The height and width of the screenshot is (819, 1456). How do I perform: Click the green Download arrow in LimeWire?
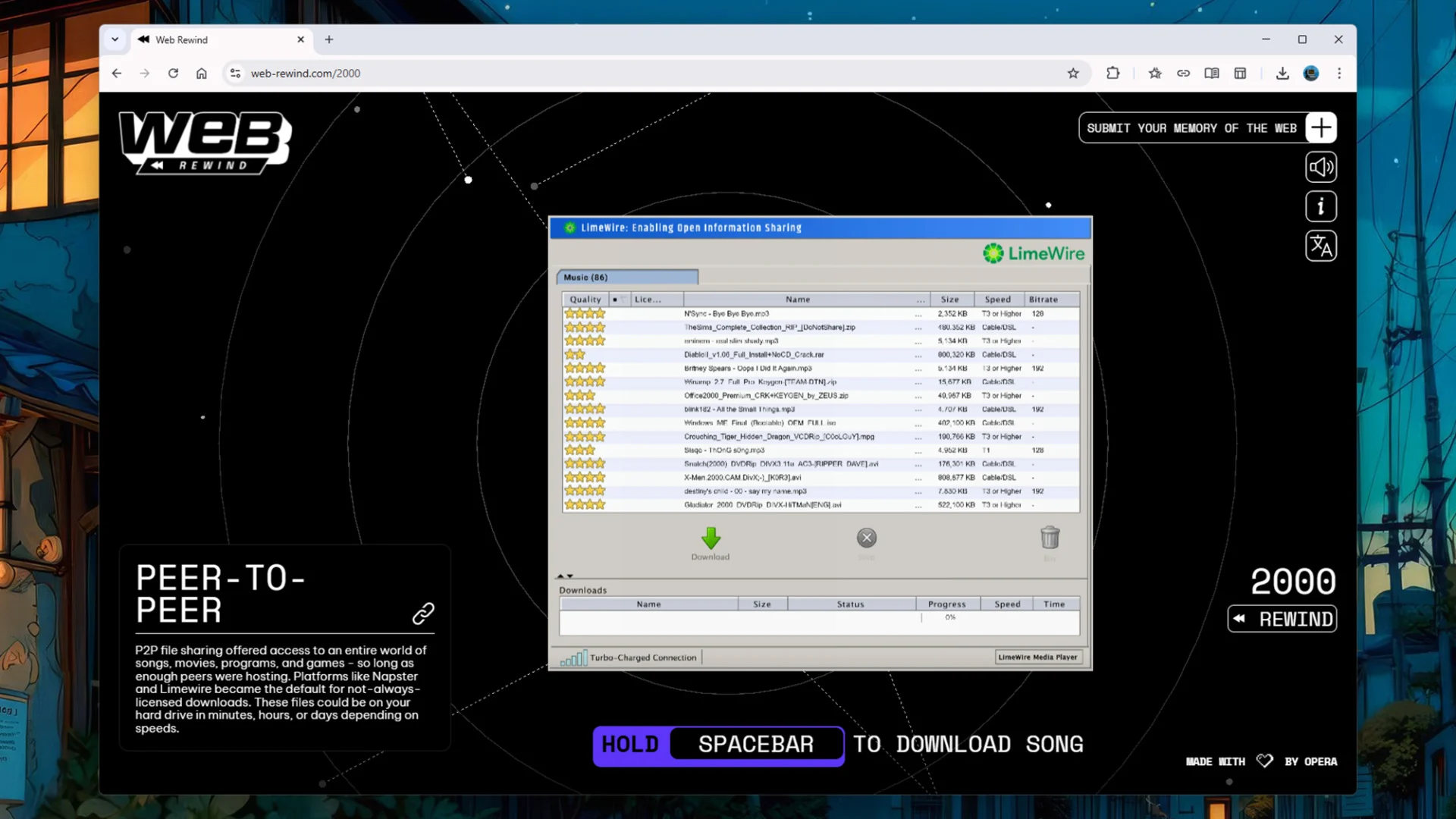[711, 538]
